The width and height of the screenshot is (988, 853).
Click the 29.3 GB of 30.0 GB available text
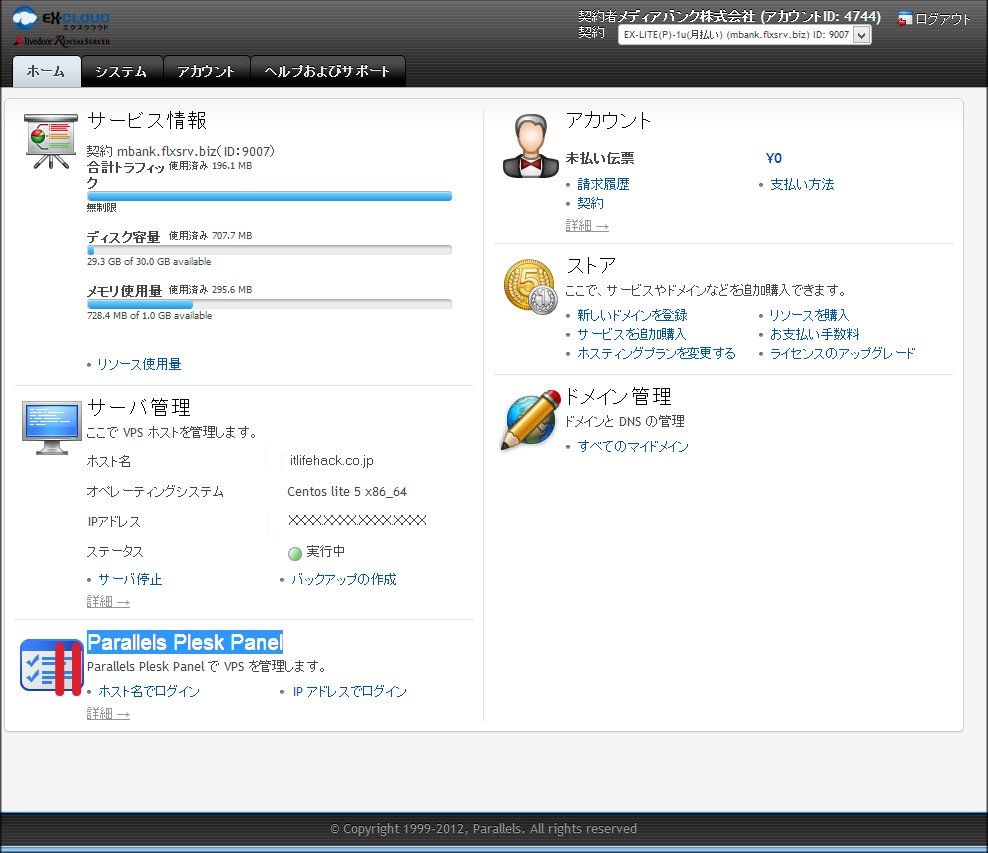click(x=149, y=261)
